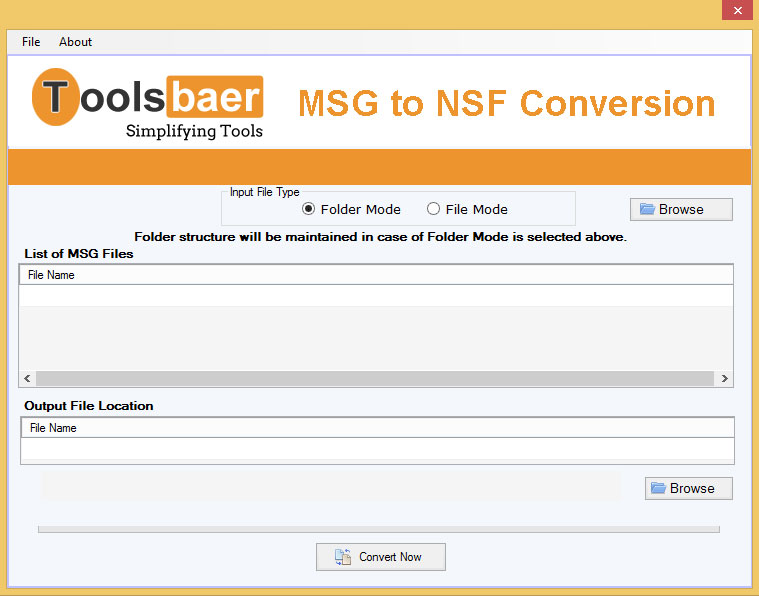Open the About menu
759x596 pixels.
point(75,42)
